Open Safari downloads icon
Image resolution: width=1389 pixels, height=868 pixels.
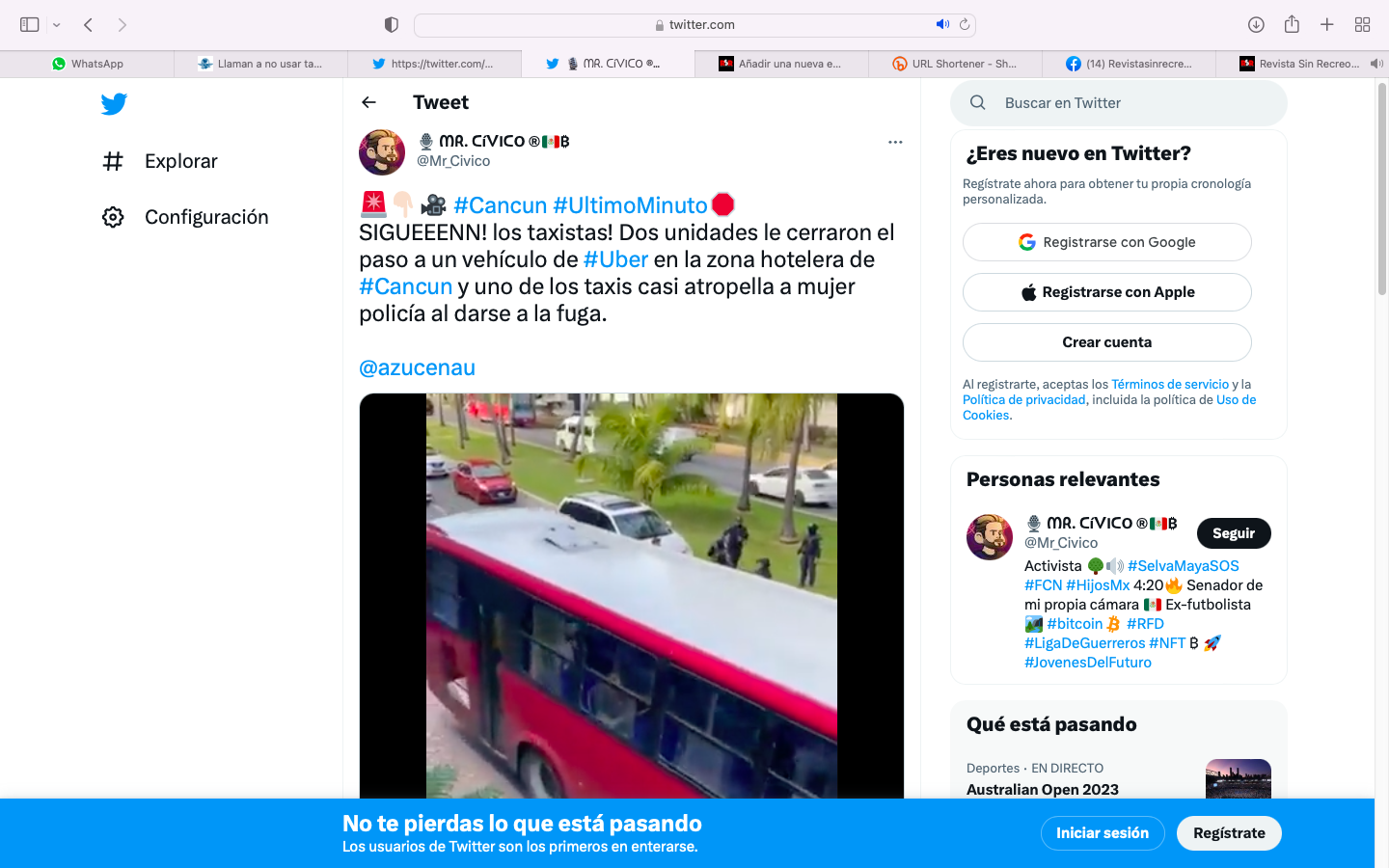tap(1256, 24)
